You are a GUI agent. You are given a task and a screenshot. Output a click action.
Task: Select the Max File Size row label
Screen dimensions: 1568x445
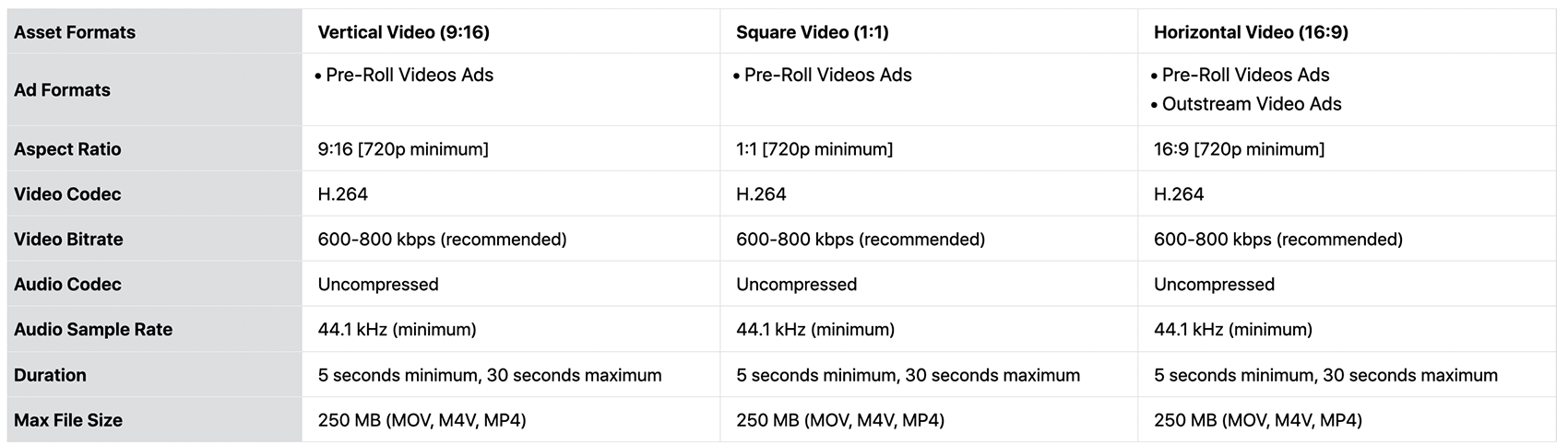(68, 420)
